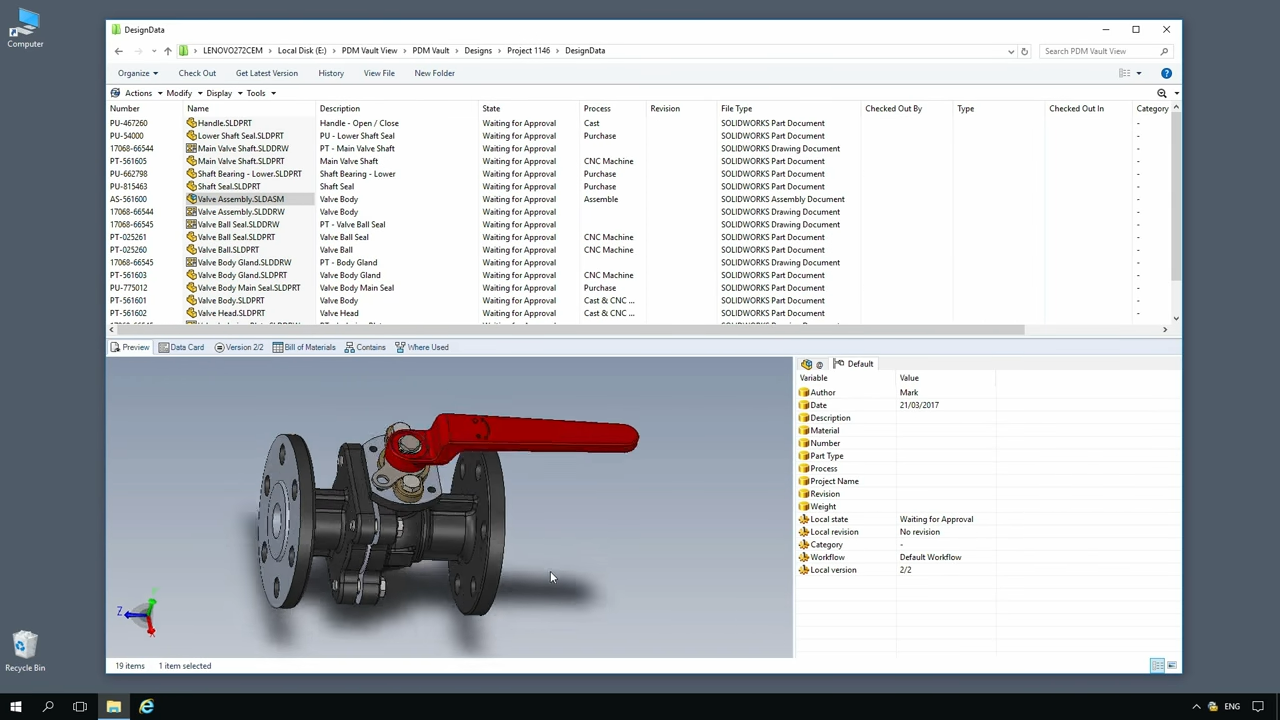Open Internet Explorer from taskbar
This screenshot has width=1280, height=720.
pos(146,707)
